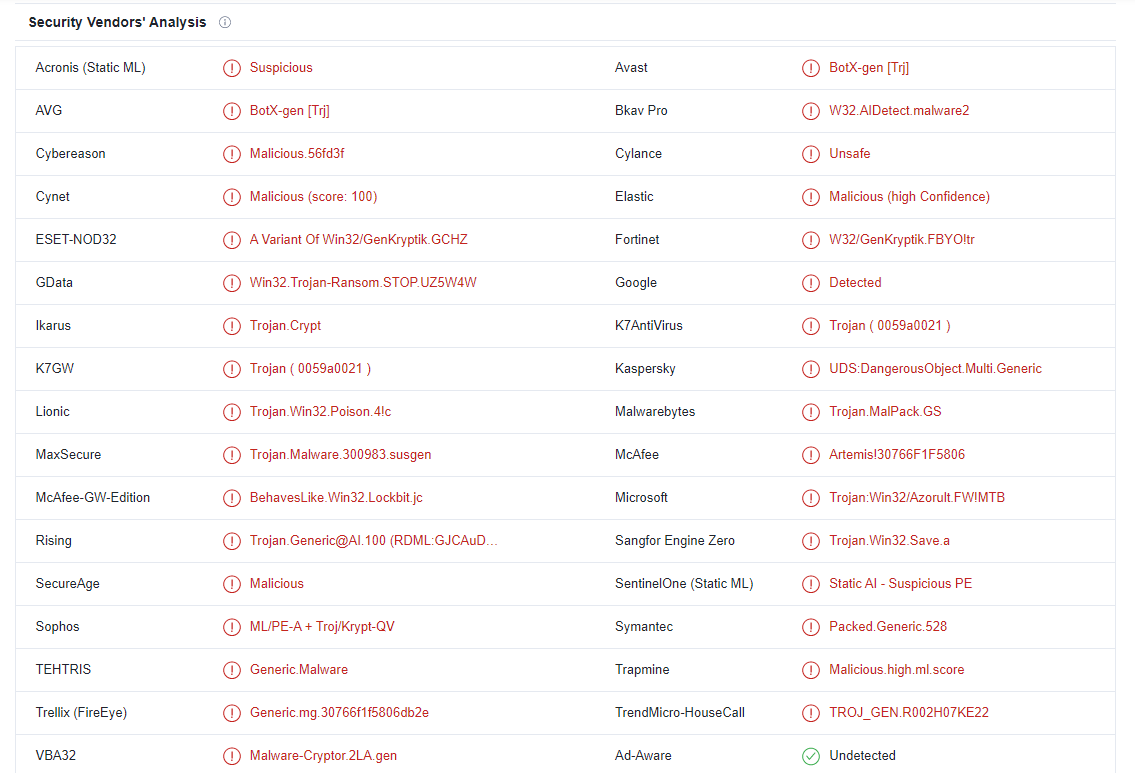Click the warning icon in the Sophos row
The width and height of the screenshot is (1135, 773).
click(232, 627)
